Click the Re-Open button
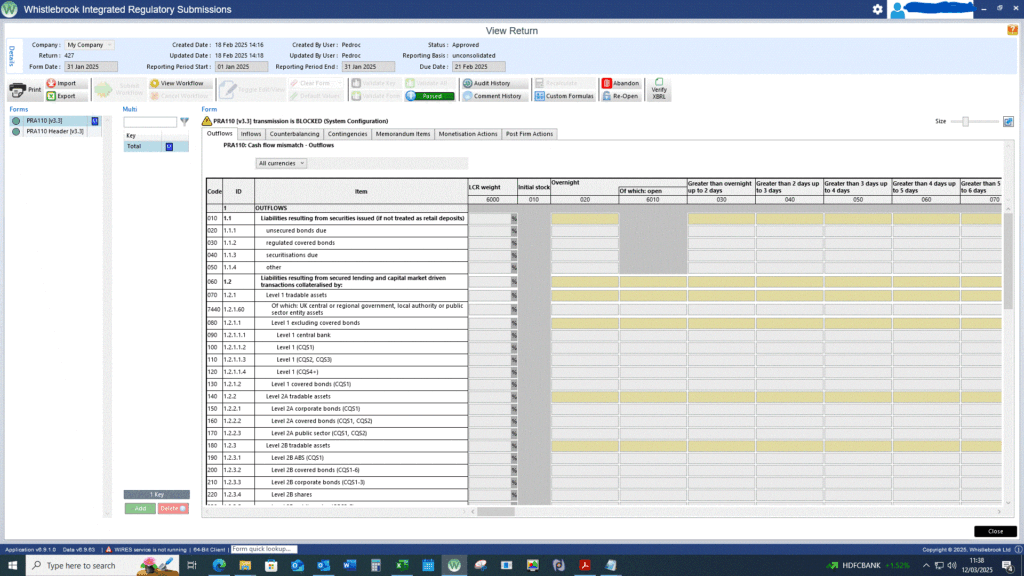 606,96
